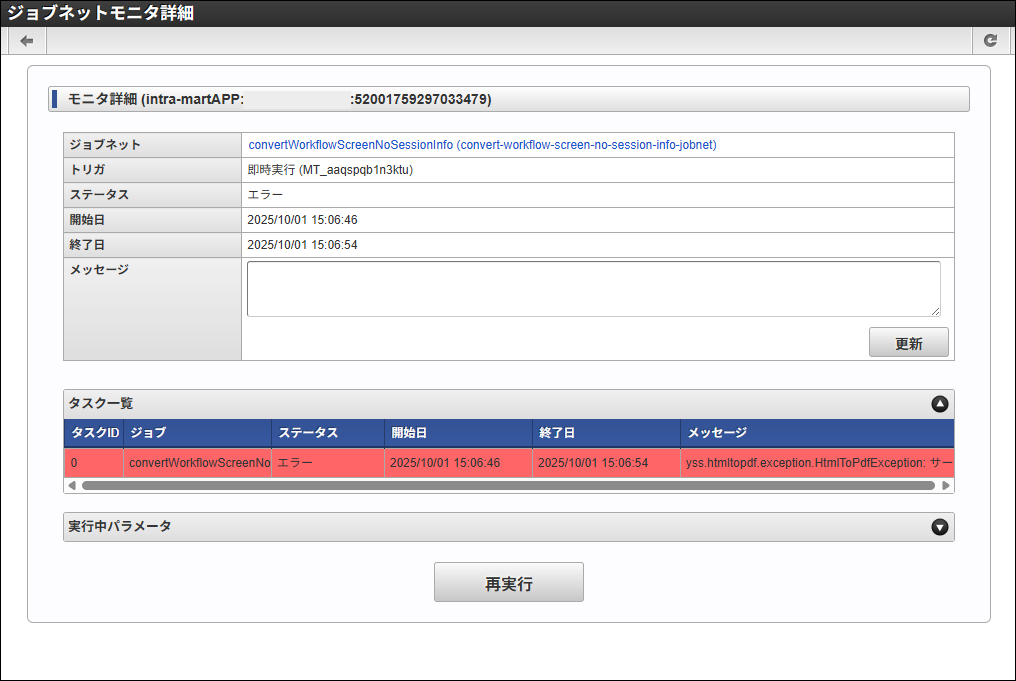Click the ジョブネット row label

(105, 144)
